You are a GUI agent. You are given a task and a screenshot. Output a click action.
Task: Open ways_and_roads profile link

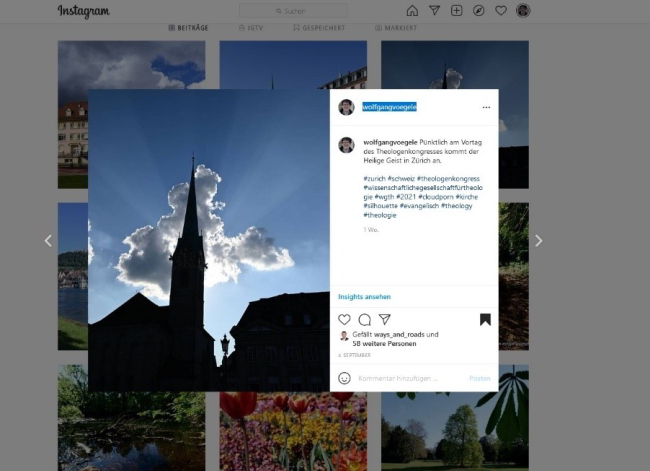399,334
